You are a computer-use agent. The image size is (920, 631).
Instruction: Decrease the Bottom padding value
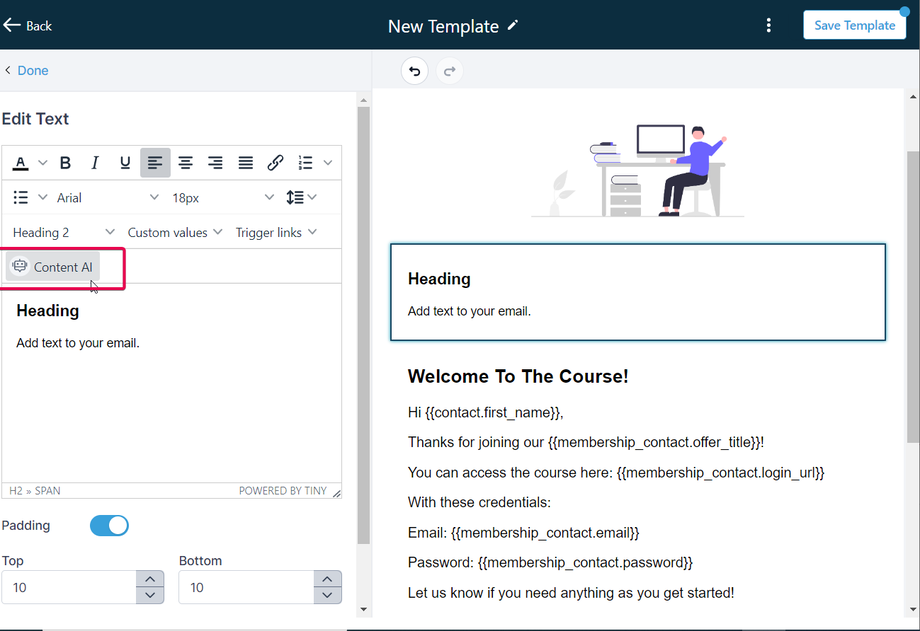click(x=327, y=595)
